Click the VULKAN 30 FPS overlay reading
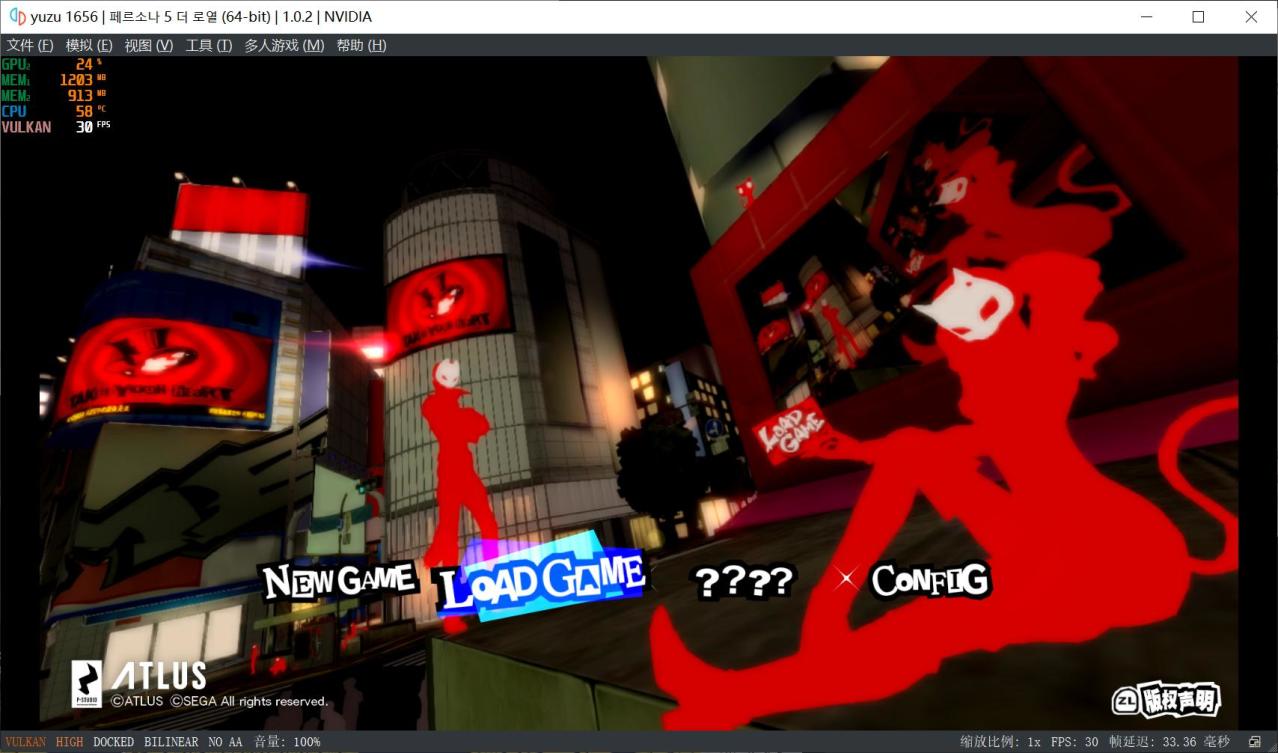The width and height of the screenshot is (1278, 753). (x=56, y=128)
